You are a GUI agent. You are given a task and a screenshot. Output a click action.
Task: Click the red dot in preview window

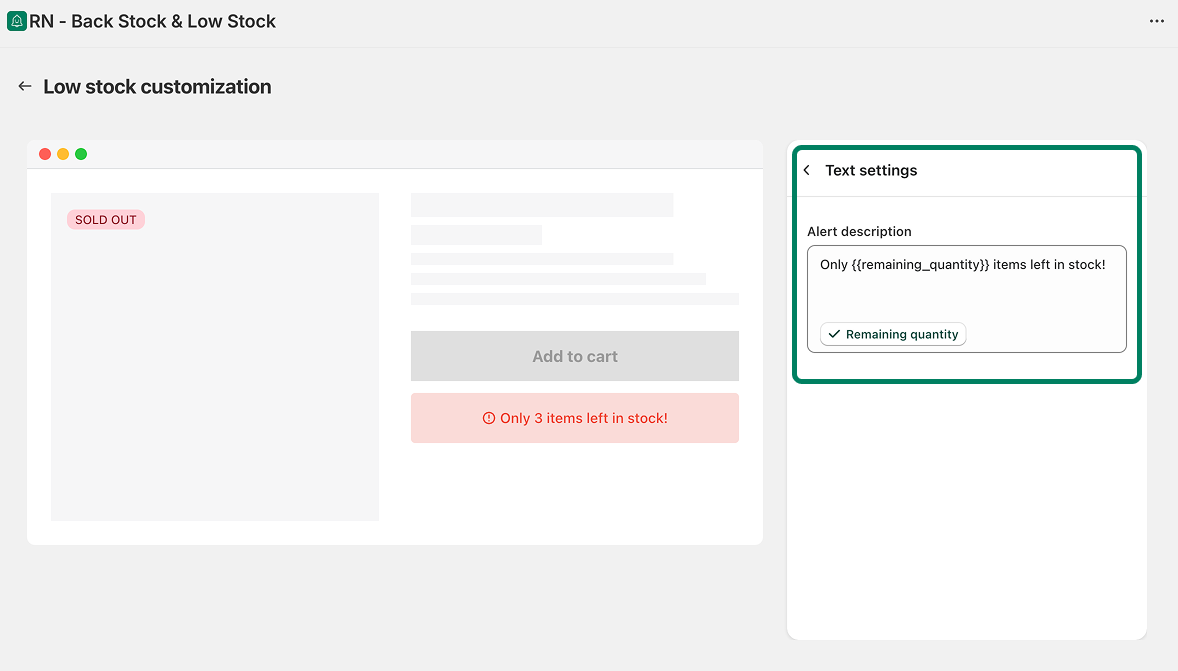[45, 154]
